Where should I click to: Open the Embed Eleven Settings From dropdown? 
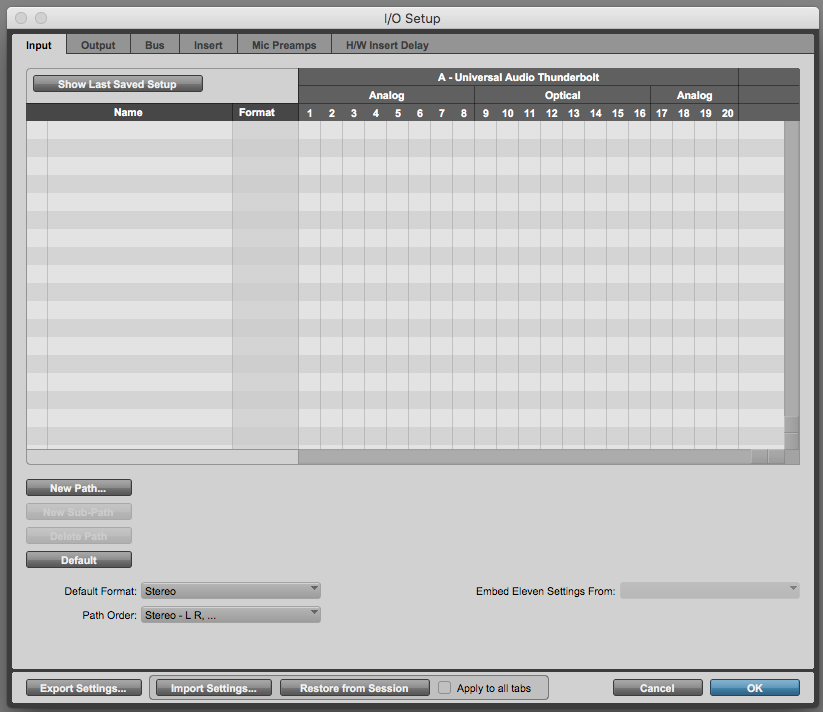click(709, 591)
